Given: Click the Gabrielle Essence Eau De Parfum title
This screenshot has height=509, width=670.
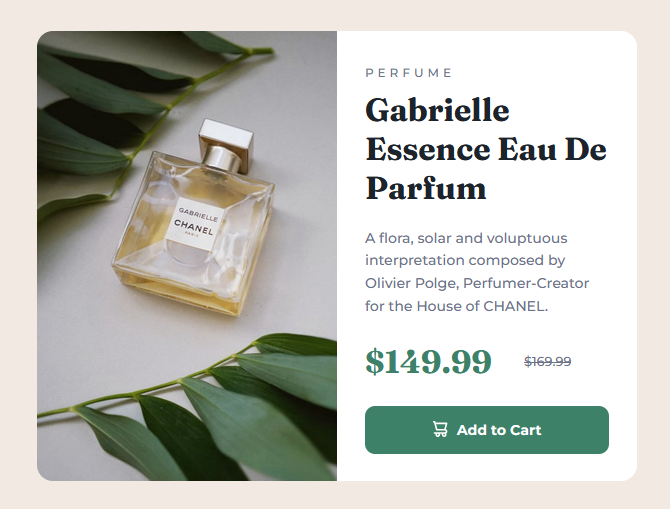Looking at the screenshot, I should [486, 149].
